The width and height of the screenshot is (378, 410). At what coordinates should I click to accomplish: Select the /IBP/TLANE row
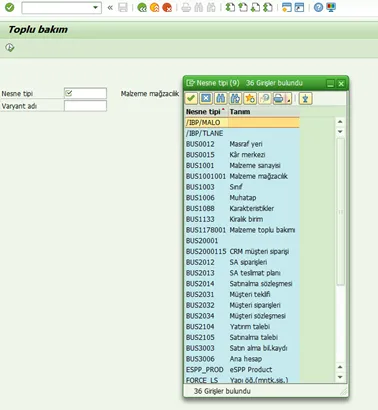pos(242,133)
